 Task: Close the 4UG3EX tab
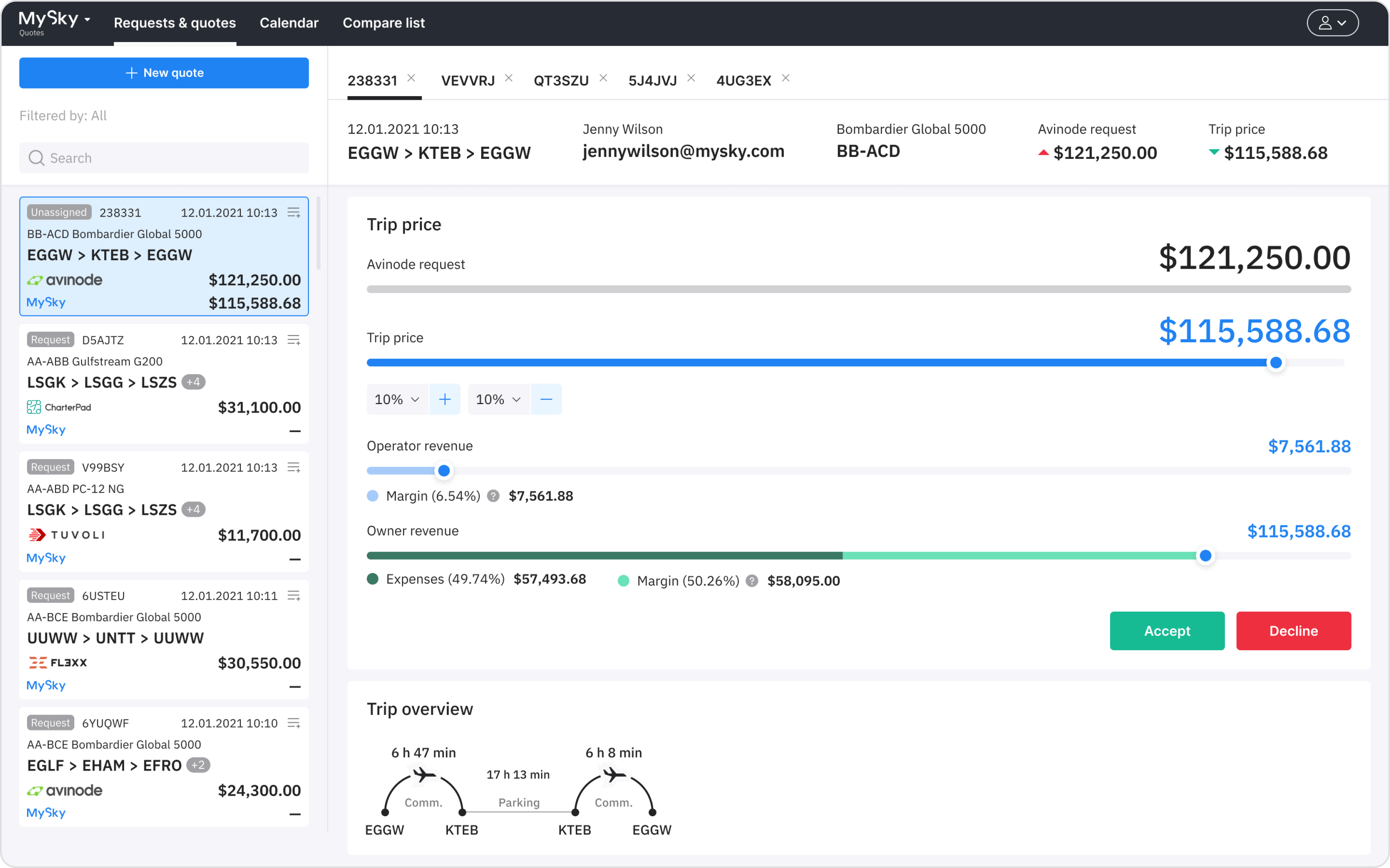point(786,78)
